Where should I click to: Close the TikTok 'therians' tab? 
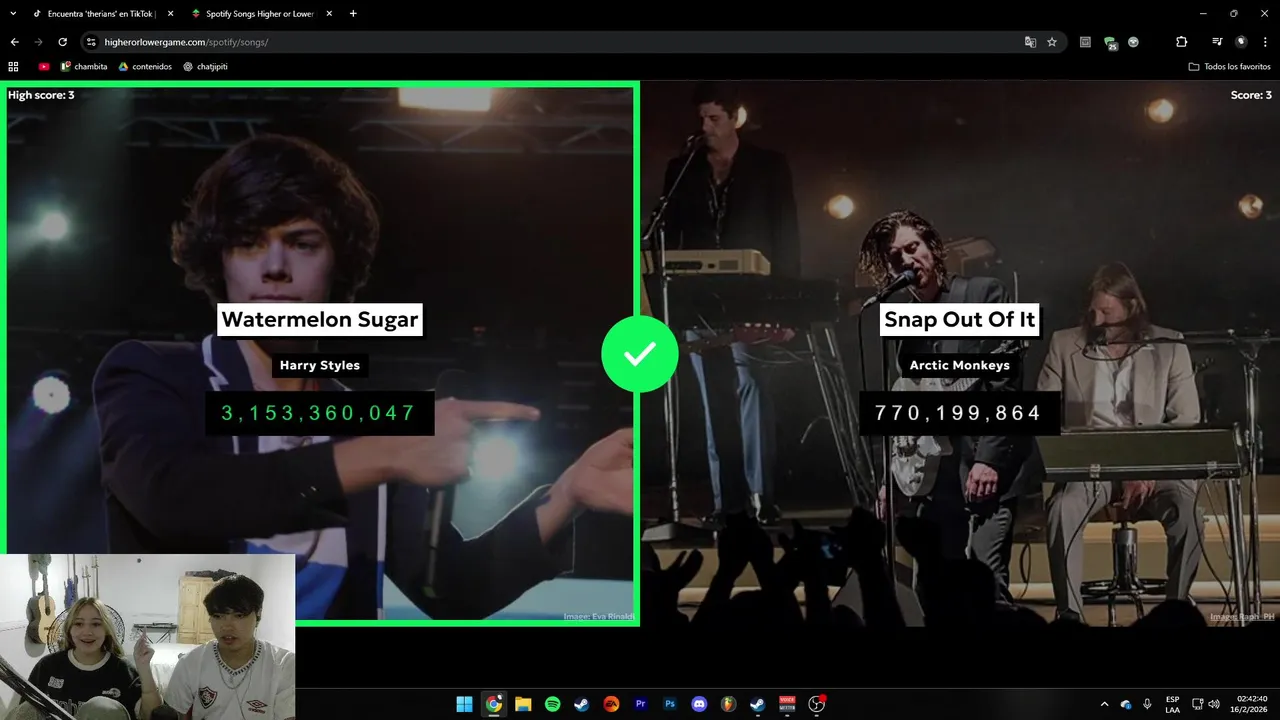click(170, 14)
